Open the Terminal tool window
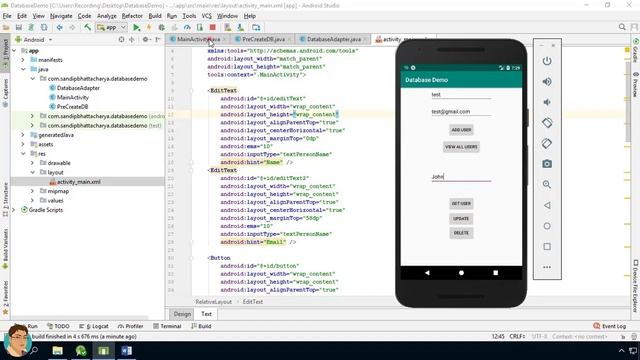Screen dimensions: 640x360 (167, 326)
